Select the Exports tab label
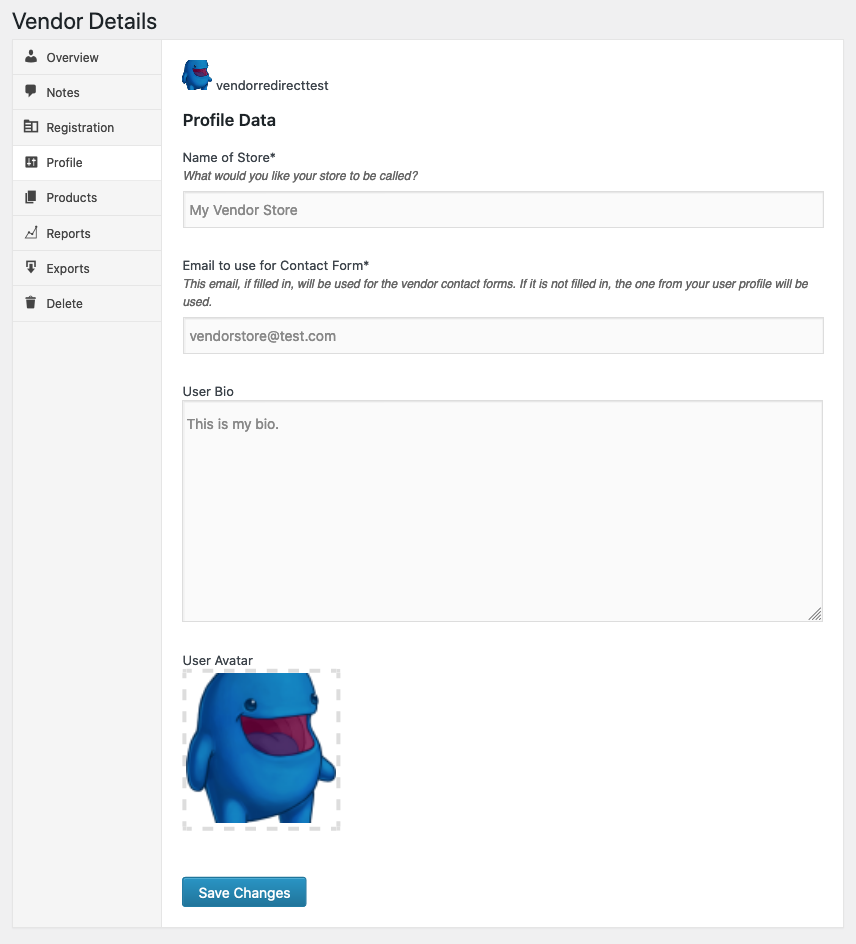856x944 pixels. pyautogui.click(x=68, y=269)
